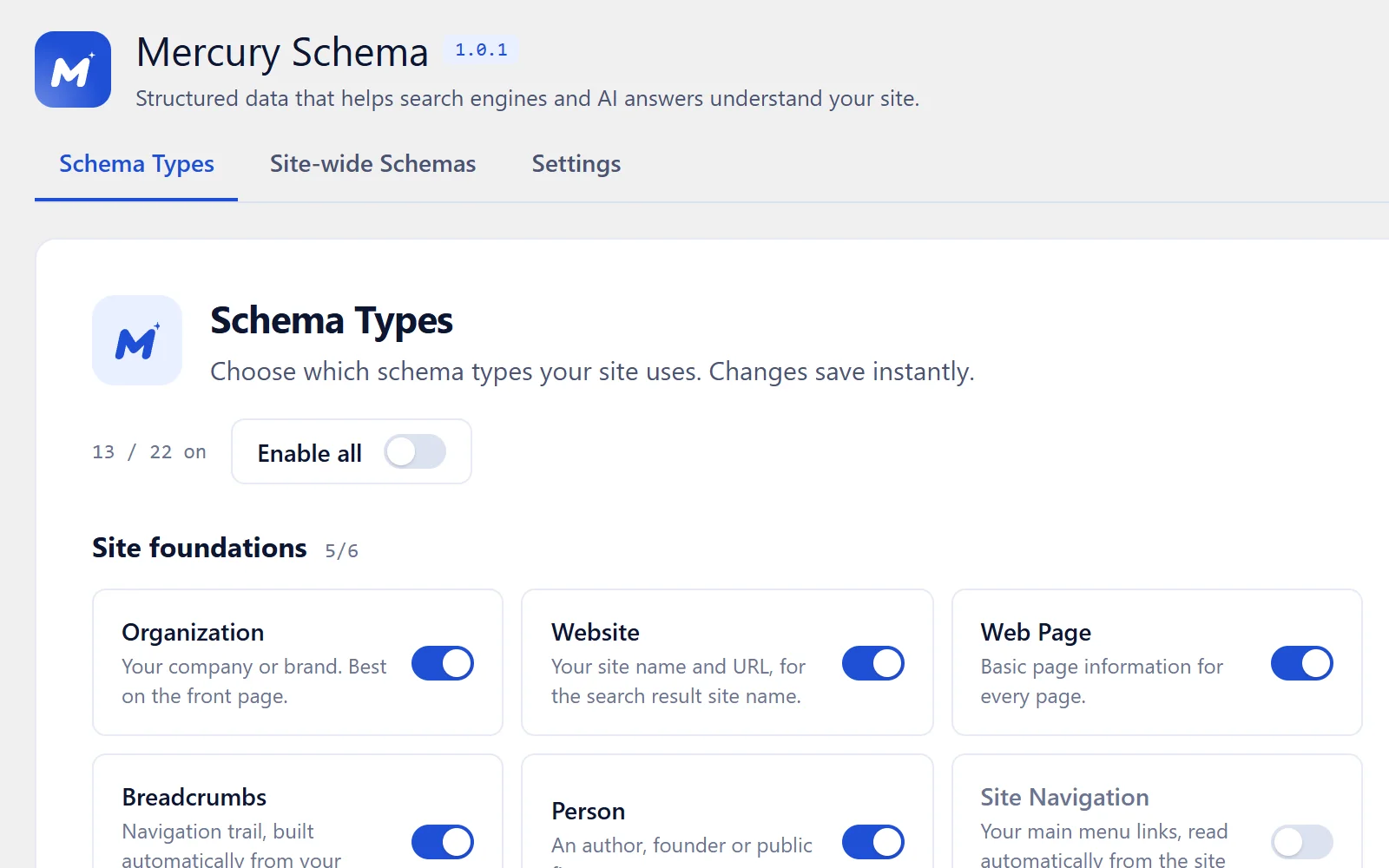Click the 'Organization' card title
Viewport: 1389px width, 868px height.
(193, 633)
